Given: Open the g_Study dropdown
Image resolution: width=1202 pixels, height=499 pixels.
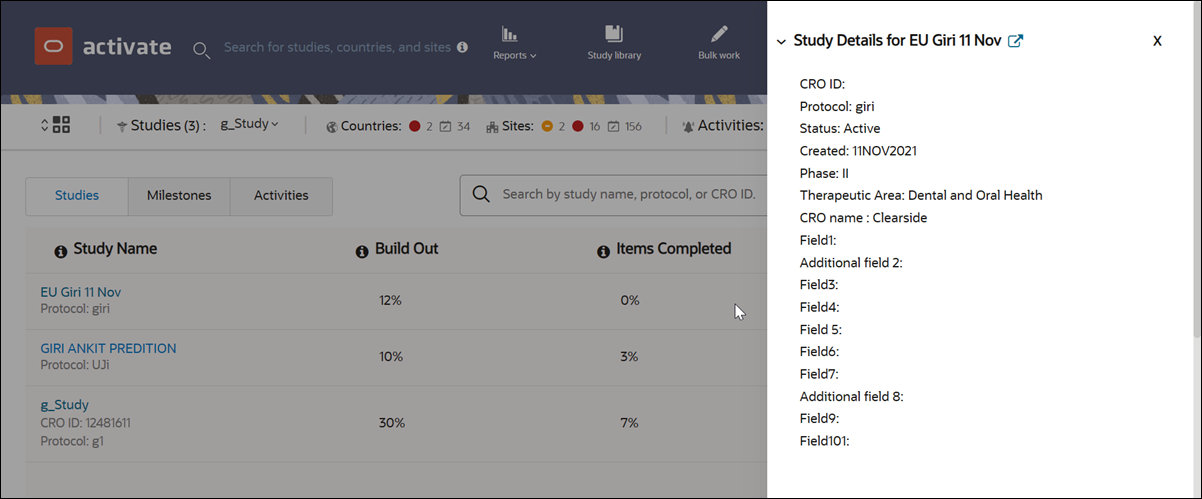Looking at the screenshot, I should pos(249,125).
